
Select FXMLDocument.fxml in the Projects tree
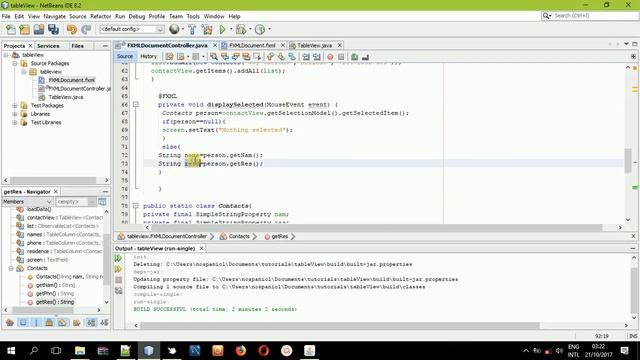point(71,80)
